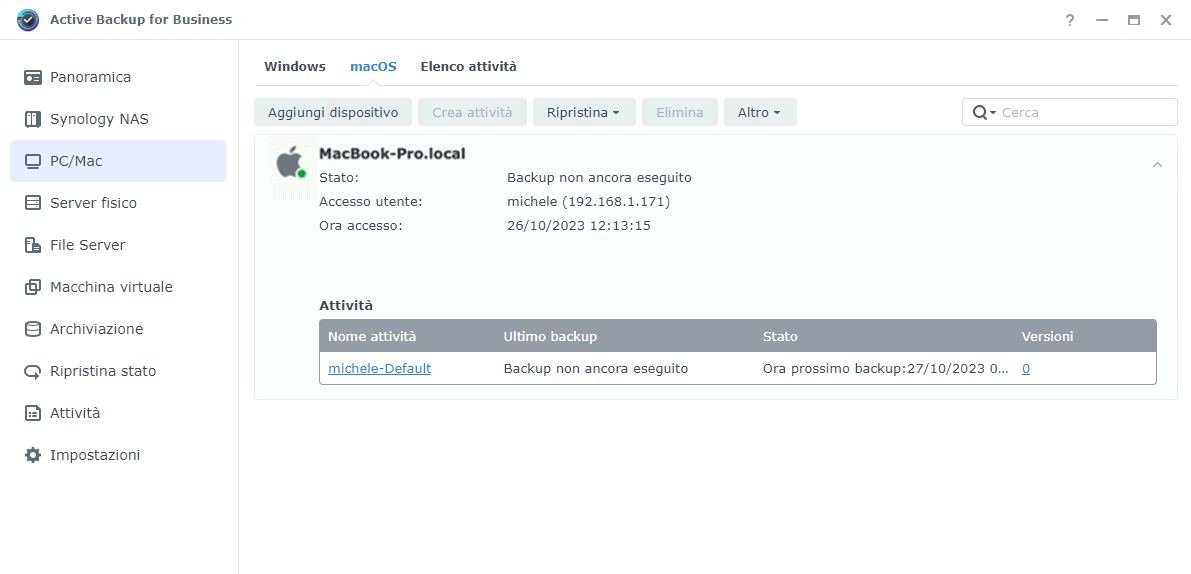The image size is (1191, 574).
Task: Open Ripristina stato section
Action: tap(118, 371)
